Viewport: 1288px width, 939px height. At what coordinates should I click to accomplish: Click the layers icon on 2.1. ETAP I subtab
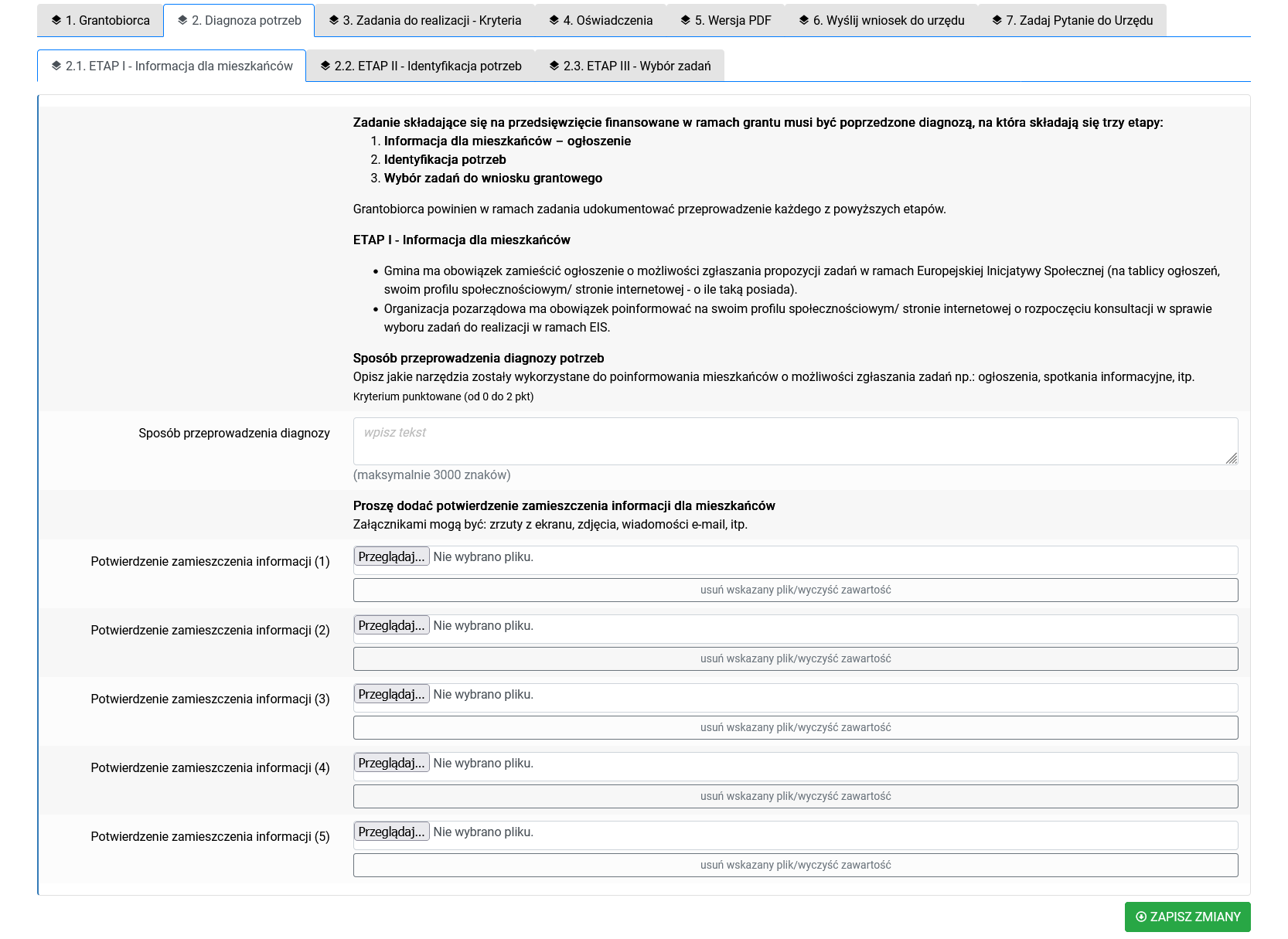(x=56, y=66)
